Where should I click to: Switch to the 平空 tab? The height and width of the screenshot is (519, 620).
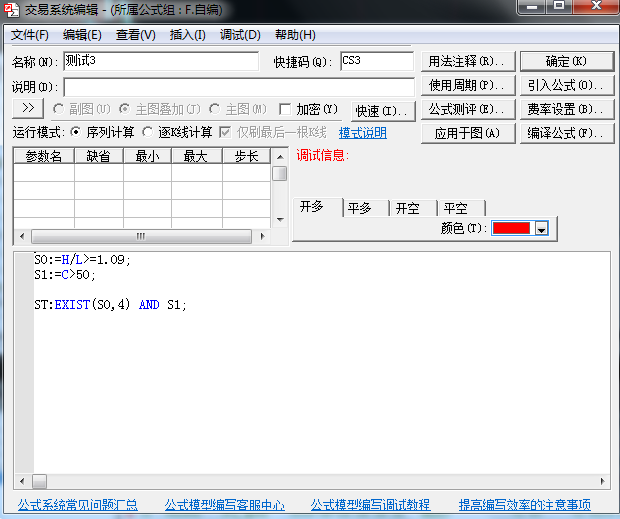click(x=461, y=208)
